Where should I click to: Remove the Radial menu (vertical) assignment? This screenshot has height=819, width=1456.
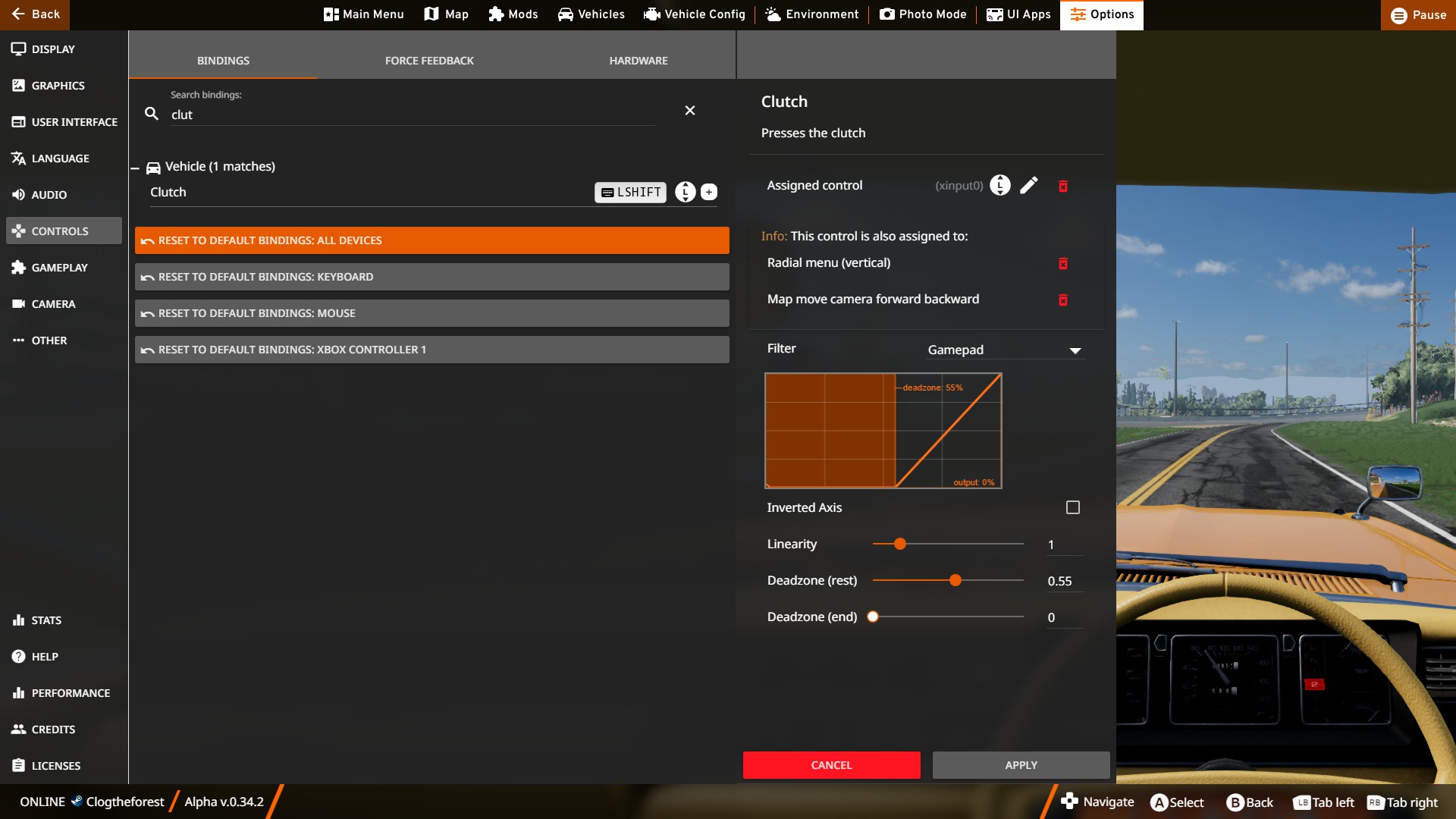point(1063,263)
